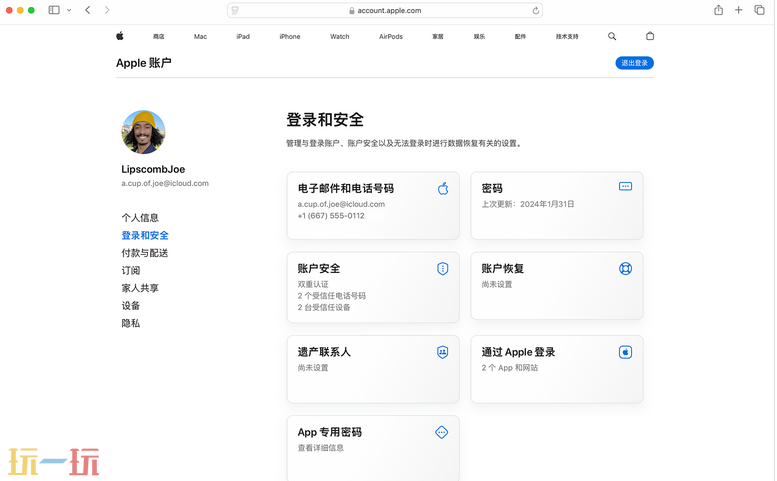
Task: Click the 2 个受信任电话号码 text
Action: tap(332, 296)
